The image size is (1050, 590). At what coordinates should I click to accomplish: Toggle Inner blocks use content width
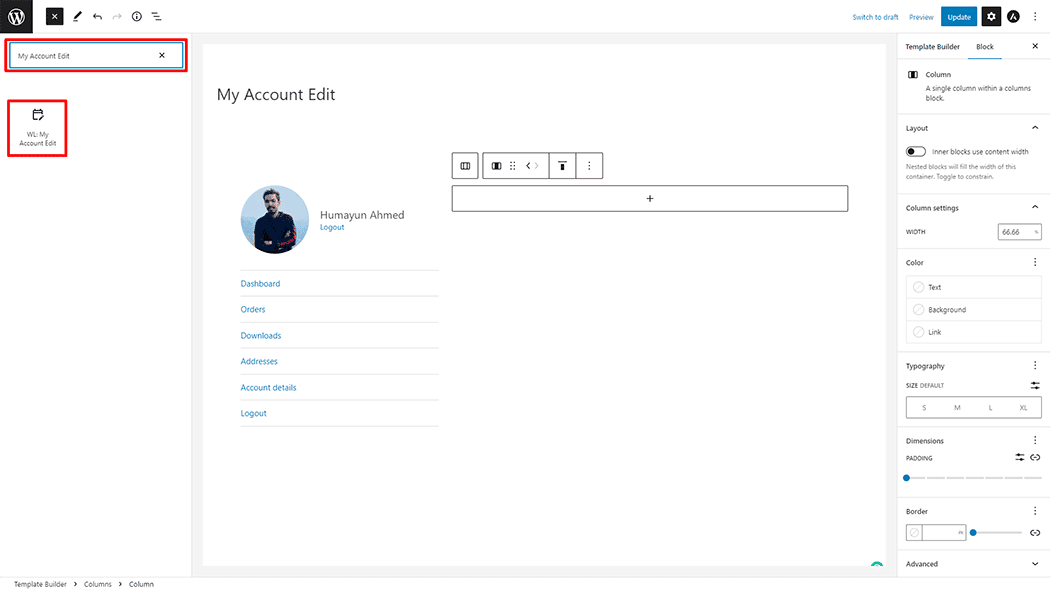pos(915,152)
